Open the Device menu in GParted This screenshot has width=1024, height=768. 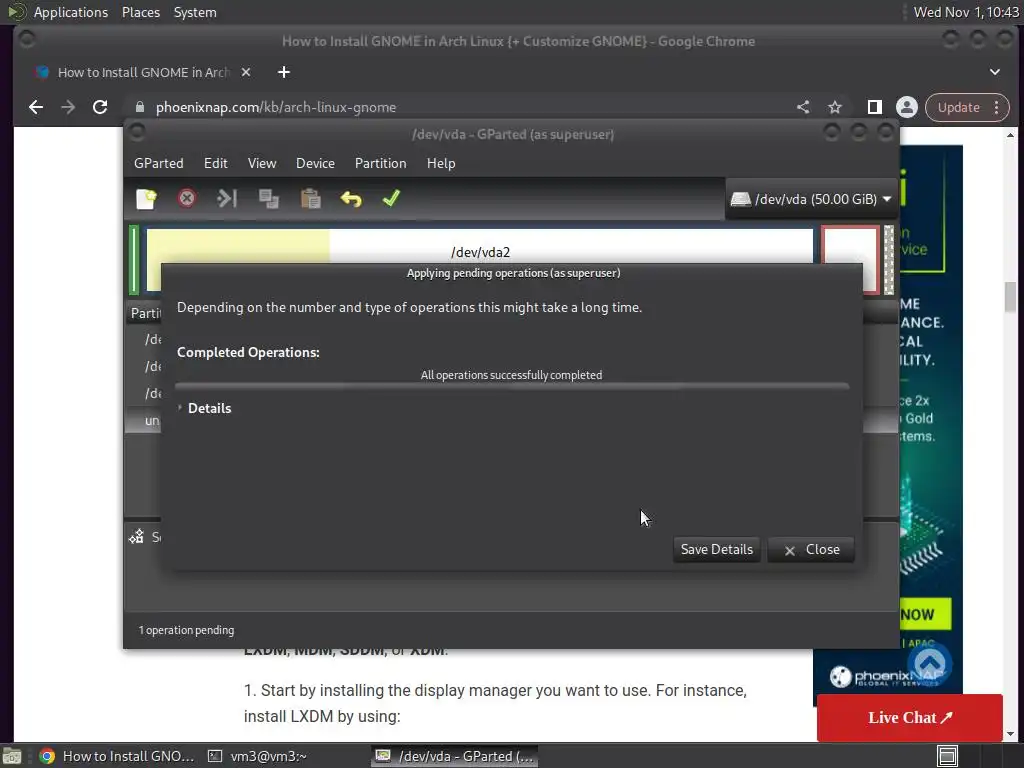pos(315,163)
